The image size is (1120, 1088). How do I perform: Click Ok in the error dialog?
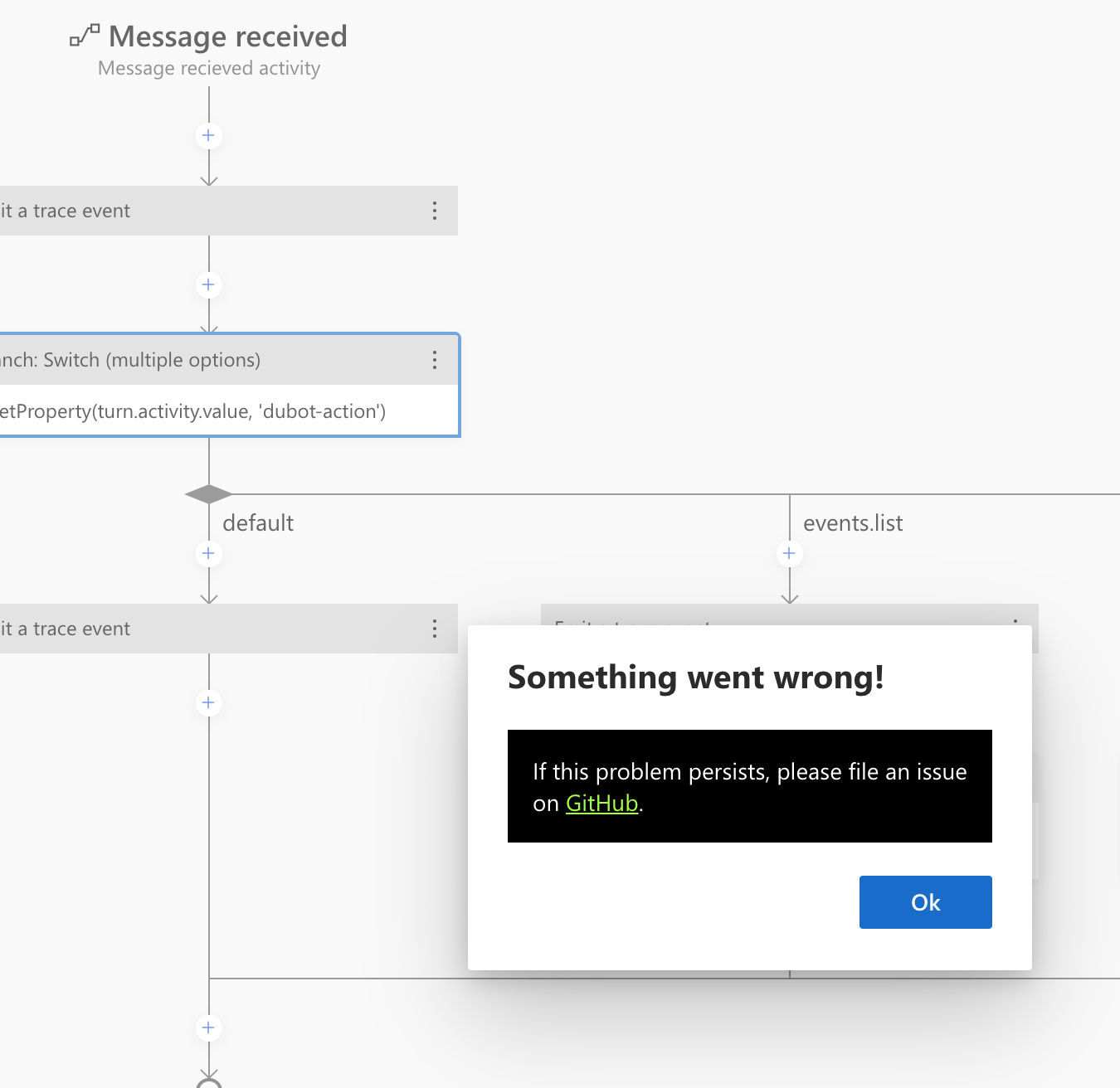pos(925,902)
